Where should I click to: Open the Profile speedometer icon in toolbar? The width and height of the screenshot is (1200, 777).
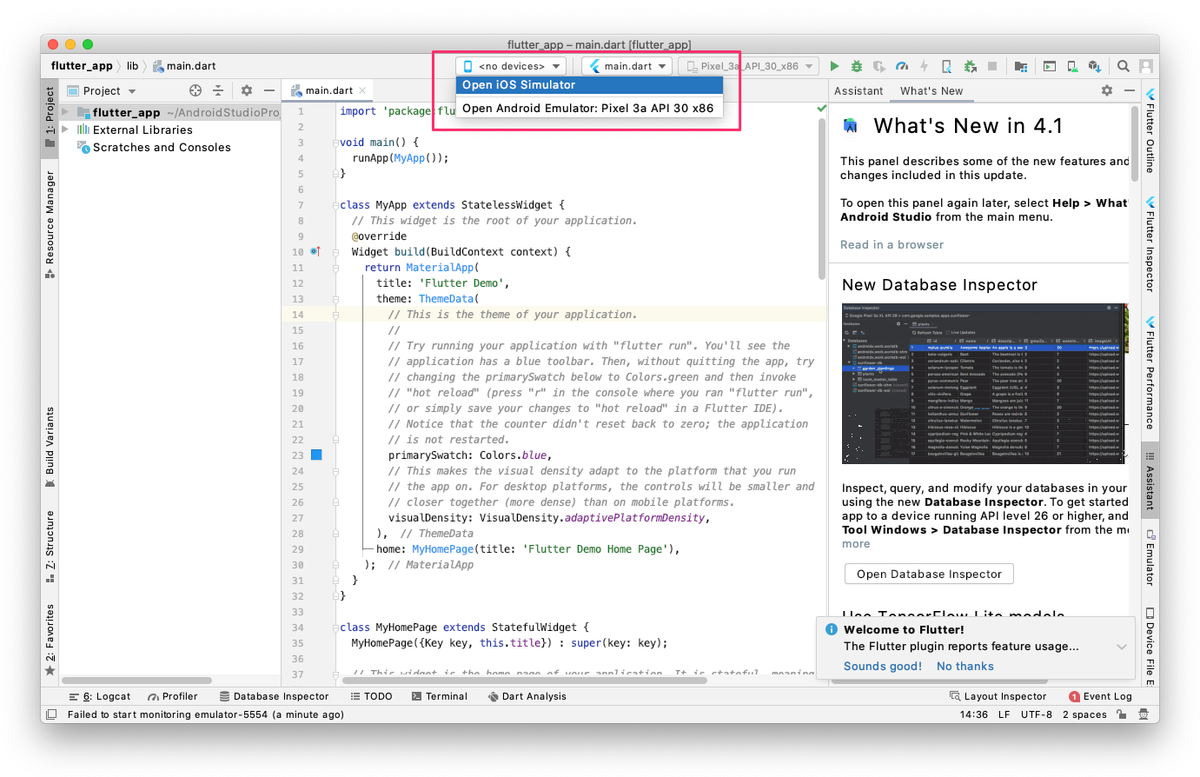pos(902,66)
